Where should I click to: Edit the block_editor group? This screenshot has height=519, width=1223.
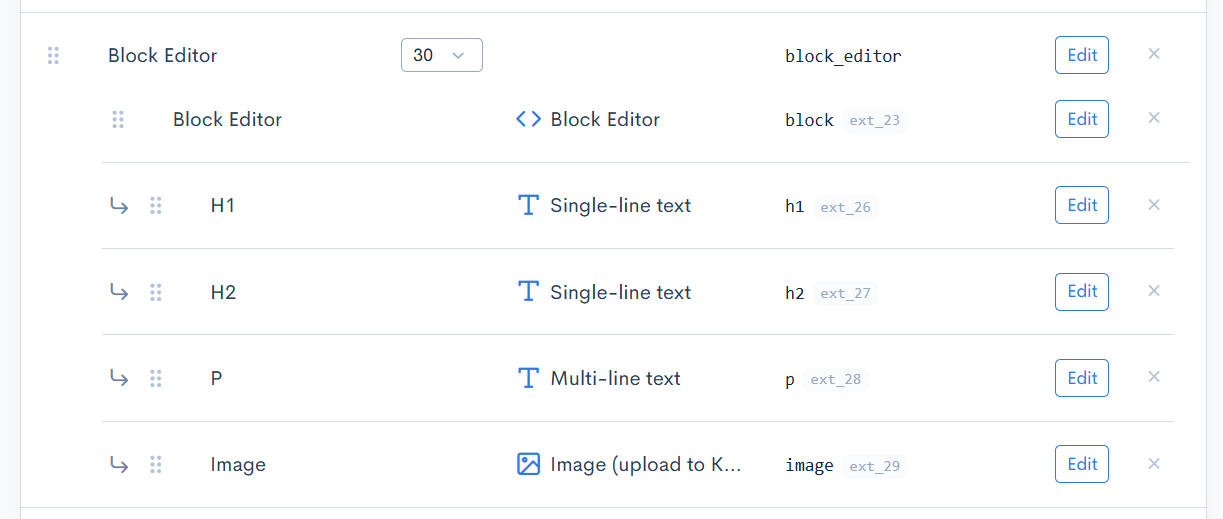click(1082, 55)
